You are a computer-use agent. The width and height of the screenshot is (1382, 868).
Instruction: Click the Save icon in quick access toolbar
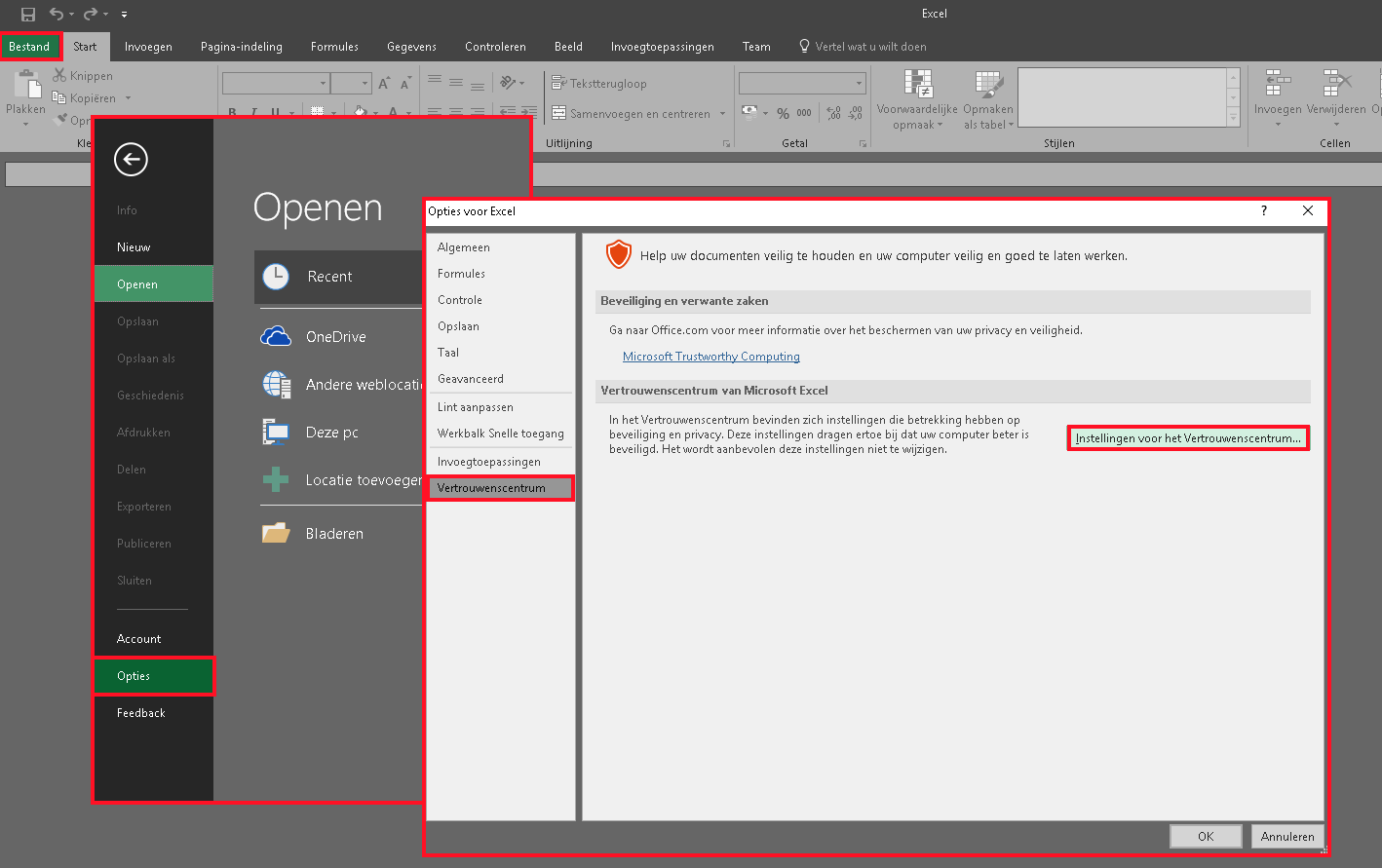[27, 14]
